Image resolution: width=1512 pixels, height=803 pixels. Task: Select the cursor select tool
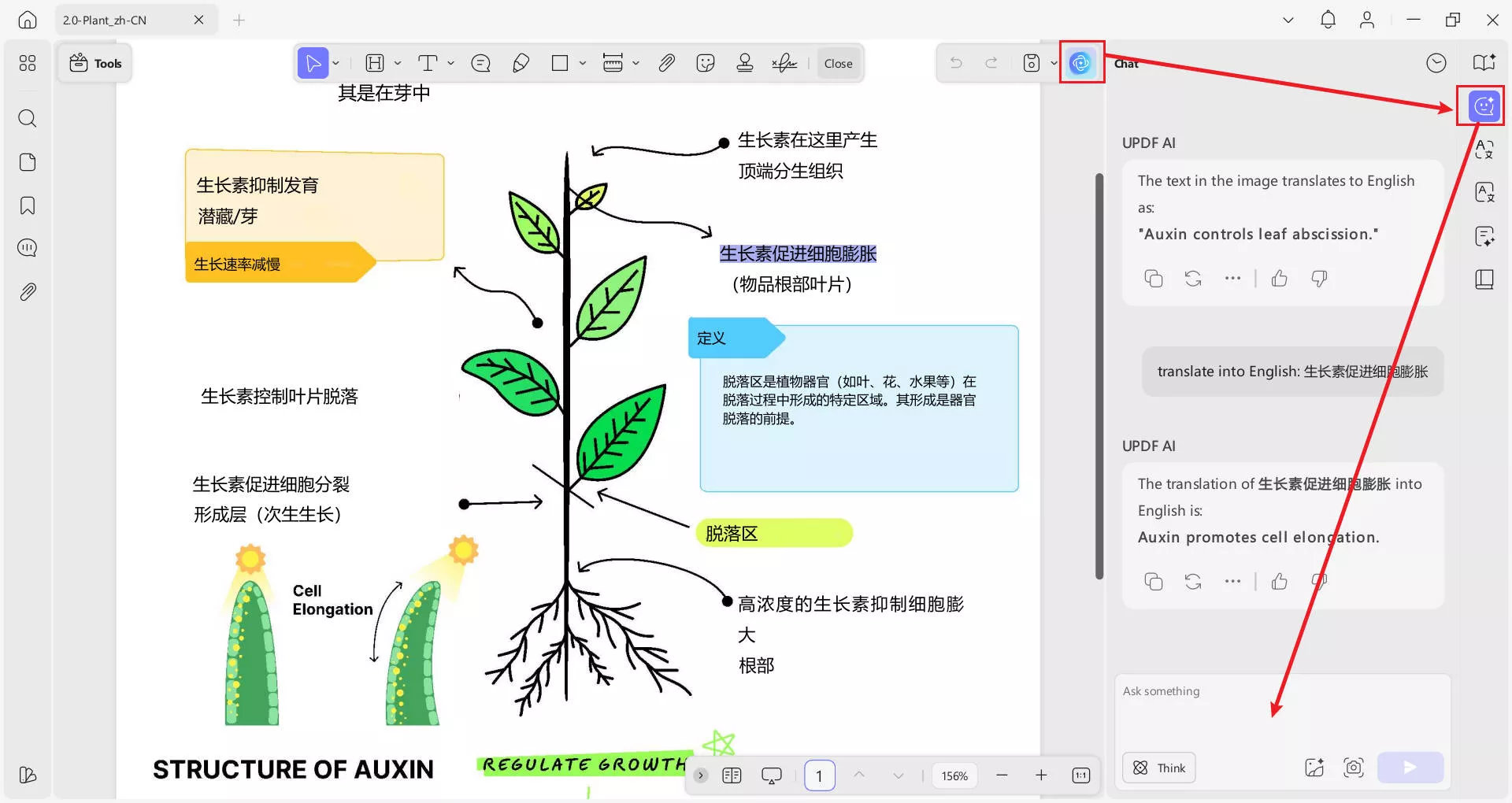[x=313, y=63]
